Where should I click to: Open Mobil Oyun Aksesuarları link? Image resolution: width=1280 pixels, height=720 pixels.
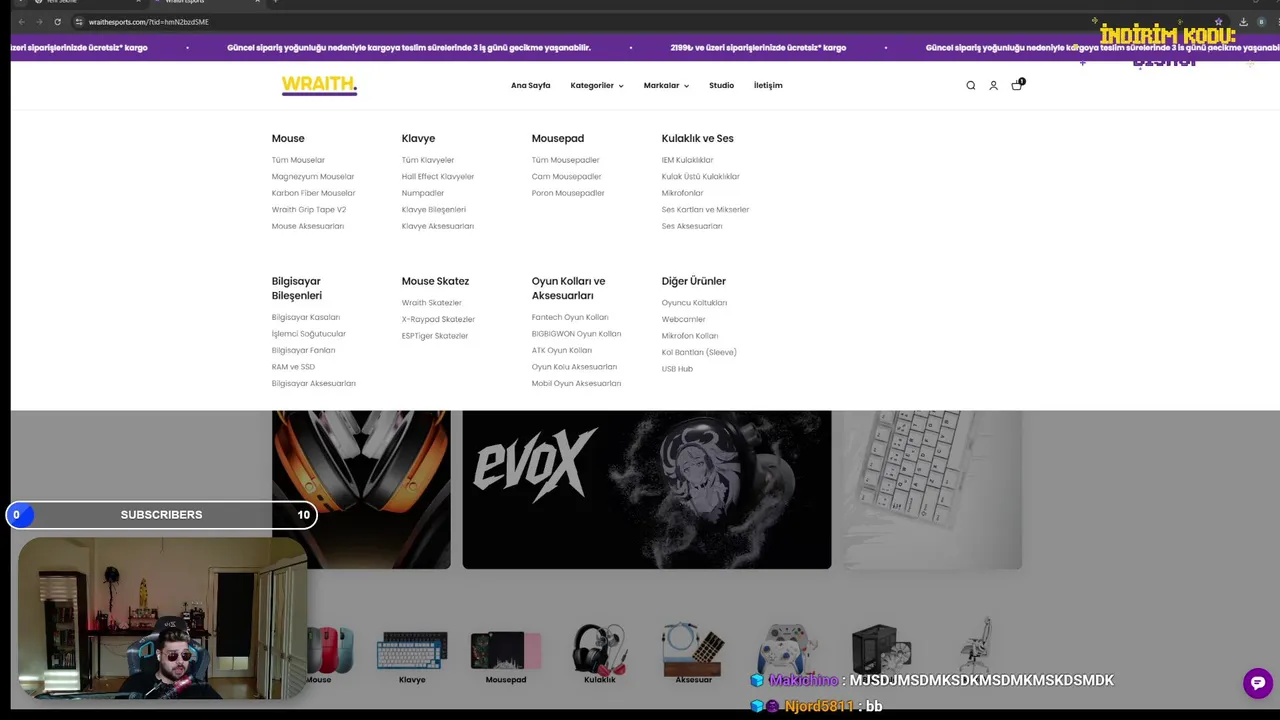[576, 384]
